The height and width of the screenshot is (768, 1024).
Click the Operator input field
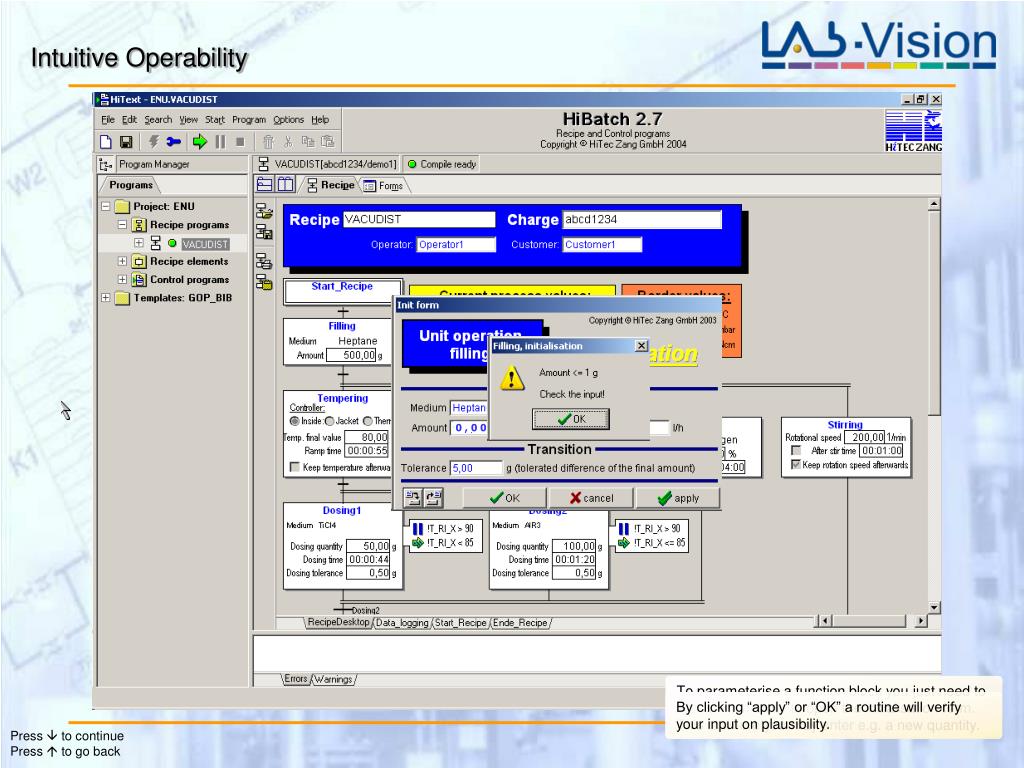pos(456,245)
